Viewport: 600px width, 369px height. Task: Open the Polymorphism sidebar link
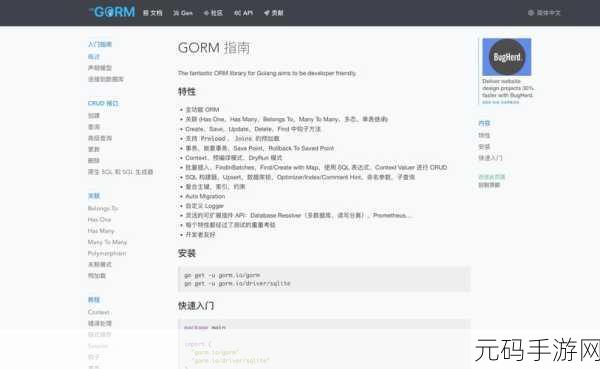[x=107, y=253]
